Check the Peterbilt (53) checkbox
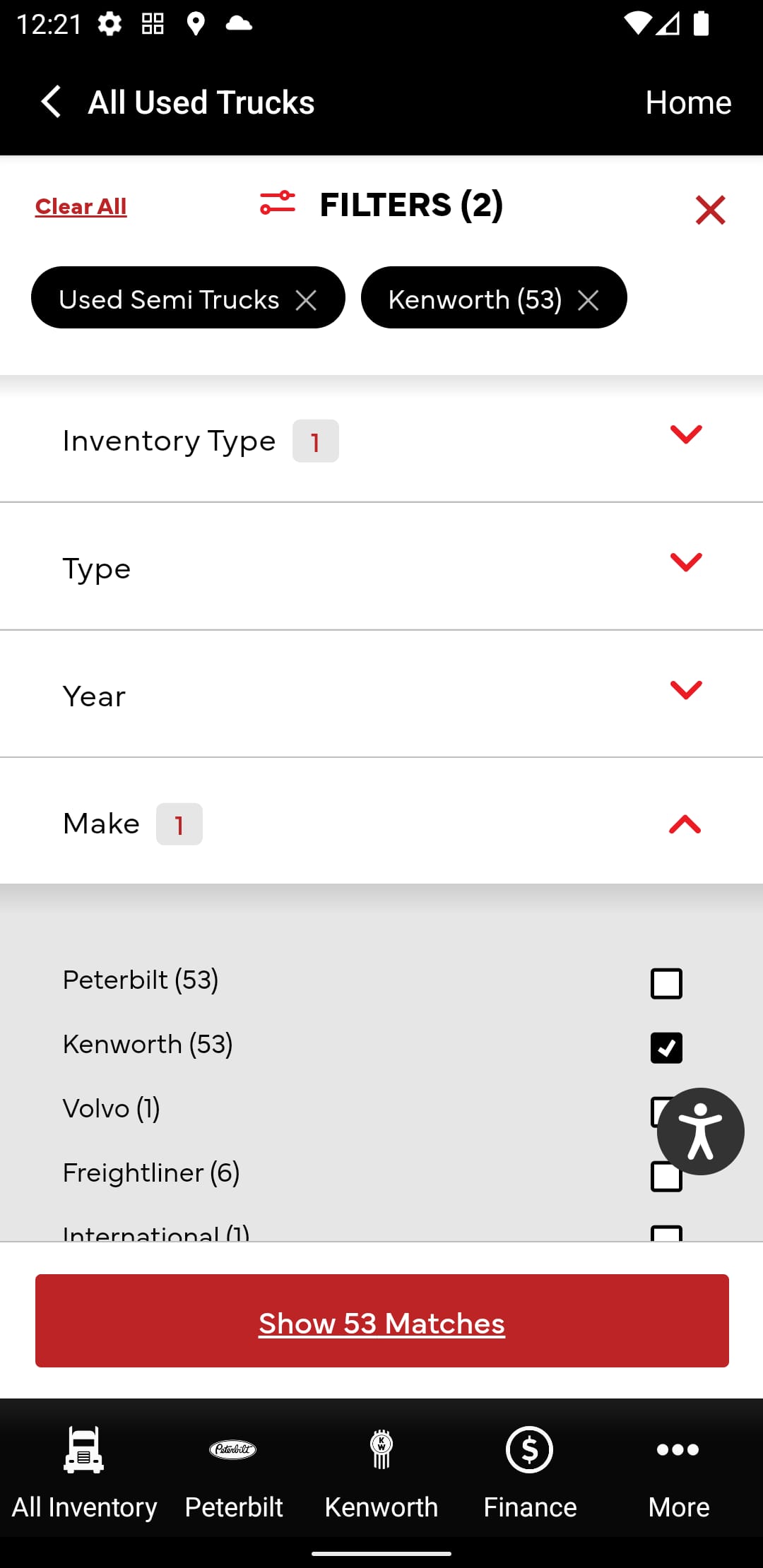This screenshot has height=1568, width=763. point(665,982)
